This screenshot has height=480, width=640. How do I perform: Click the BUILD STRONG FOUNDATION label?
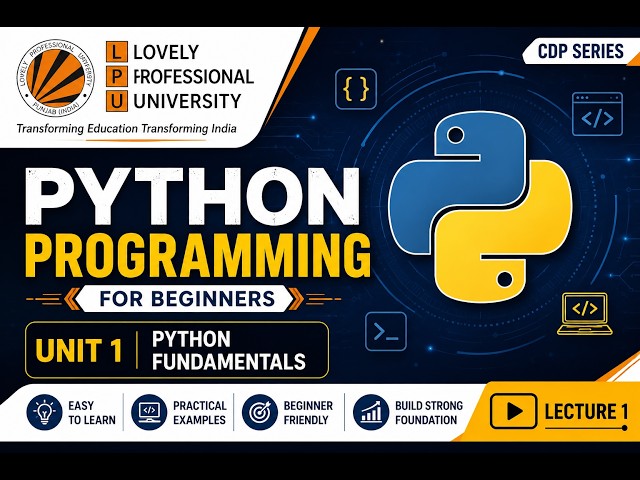(429, 413)
